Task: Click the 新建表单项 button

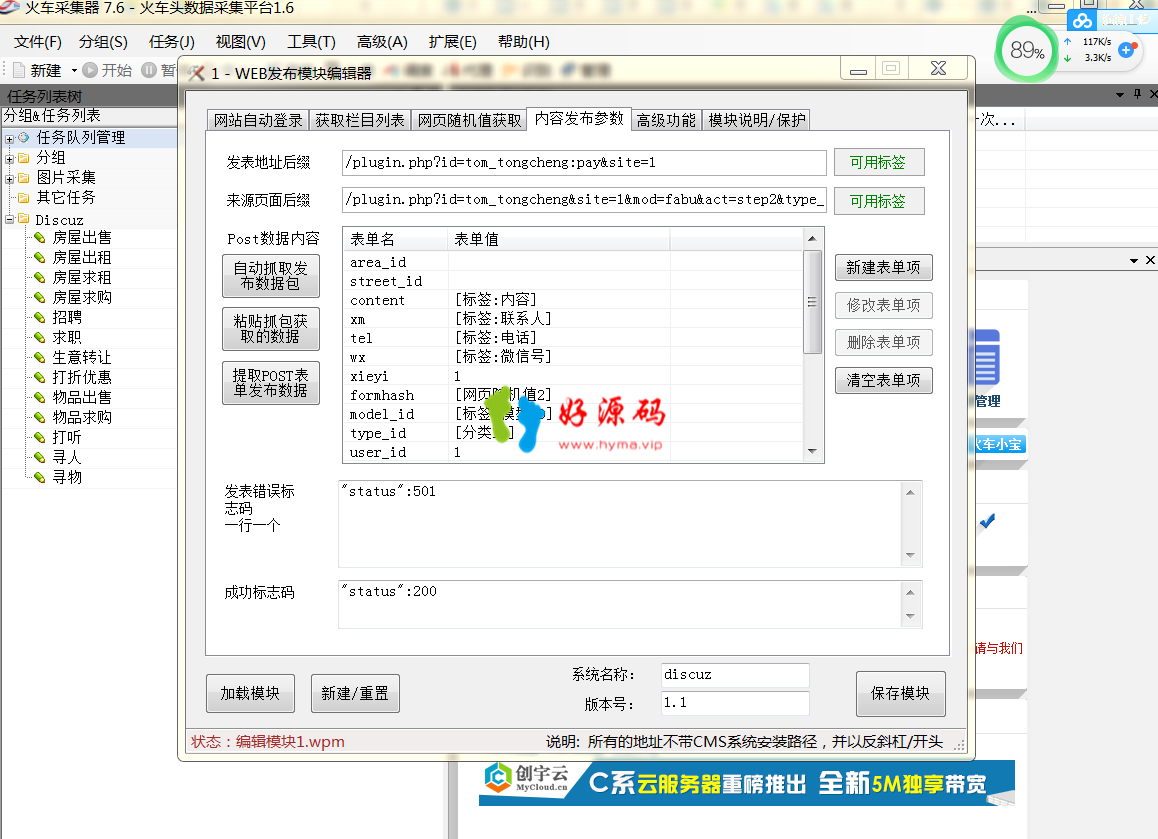Action: 884,267
